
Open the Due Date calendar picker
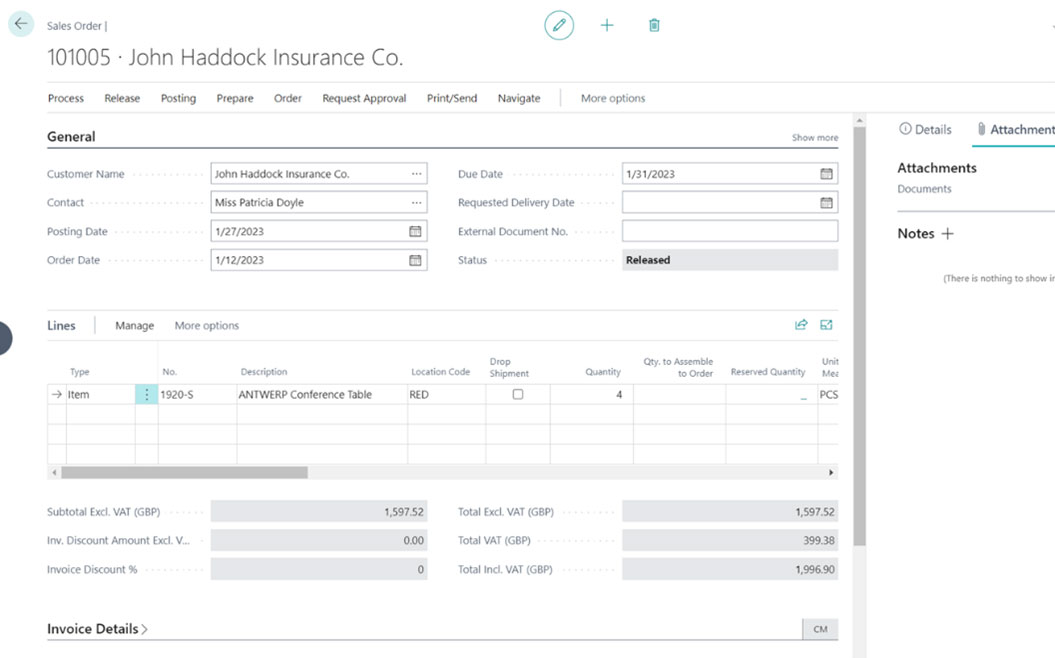point(826,174)
